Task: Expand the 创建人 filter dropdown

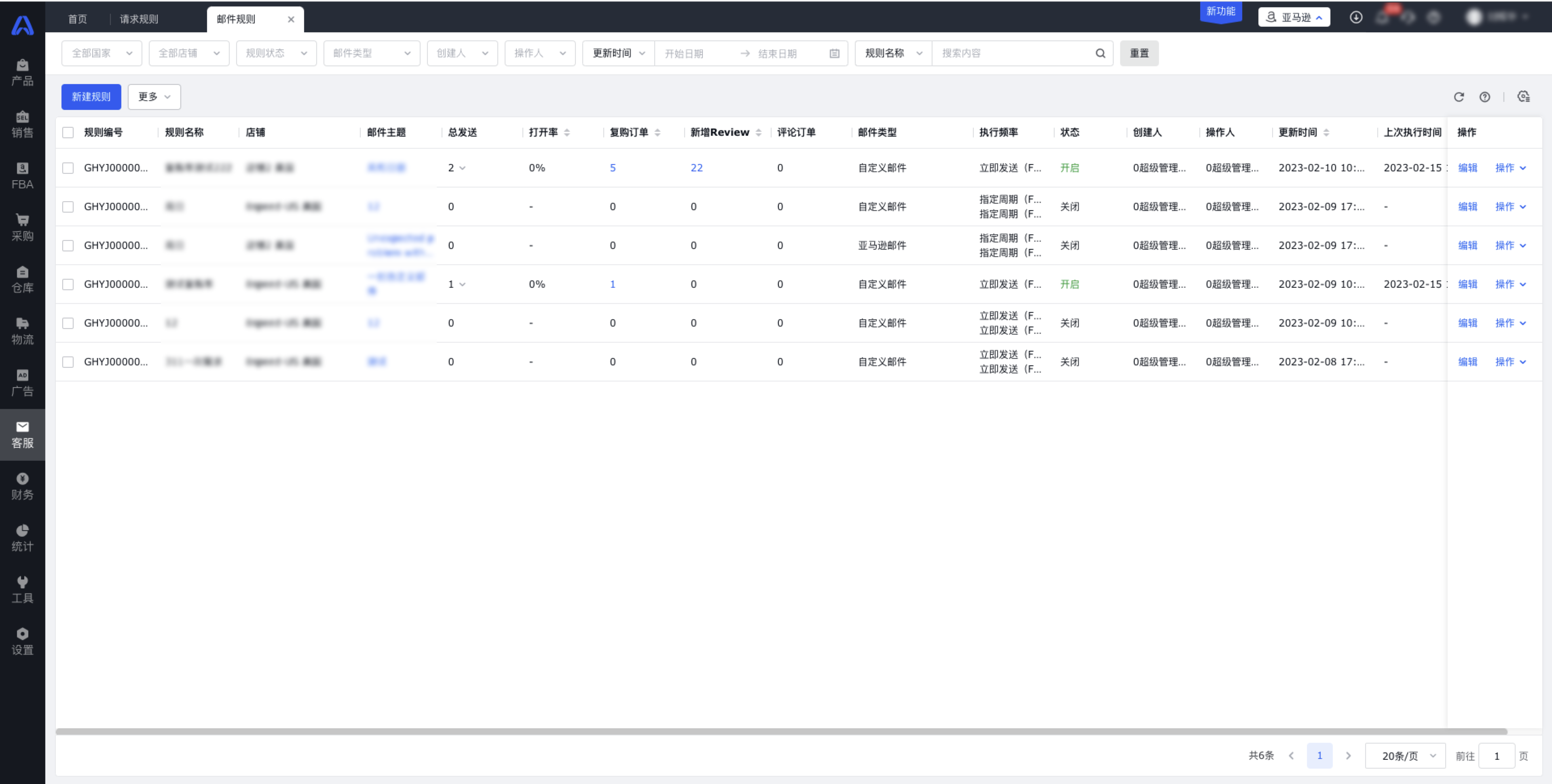Action: [x=462, y=53]
